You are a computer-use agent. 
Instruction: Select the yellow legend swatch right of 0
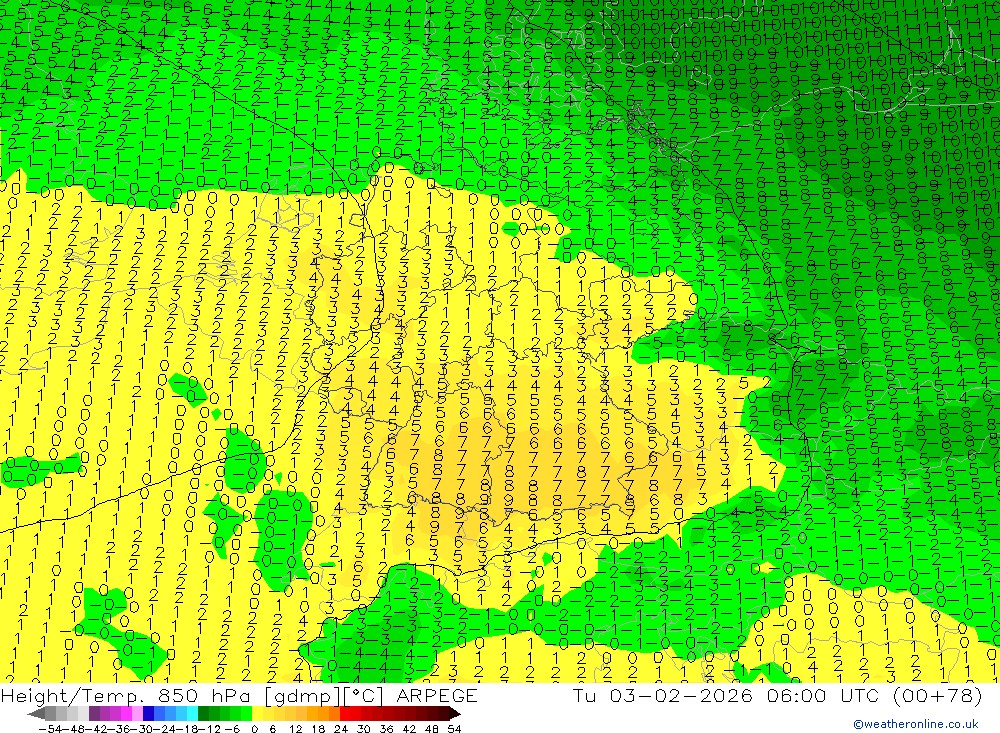click(257, 714)
